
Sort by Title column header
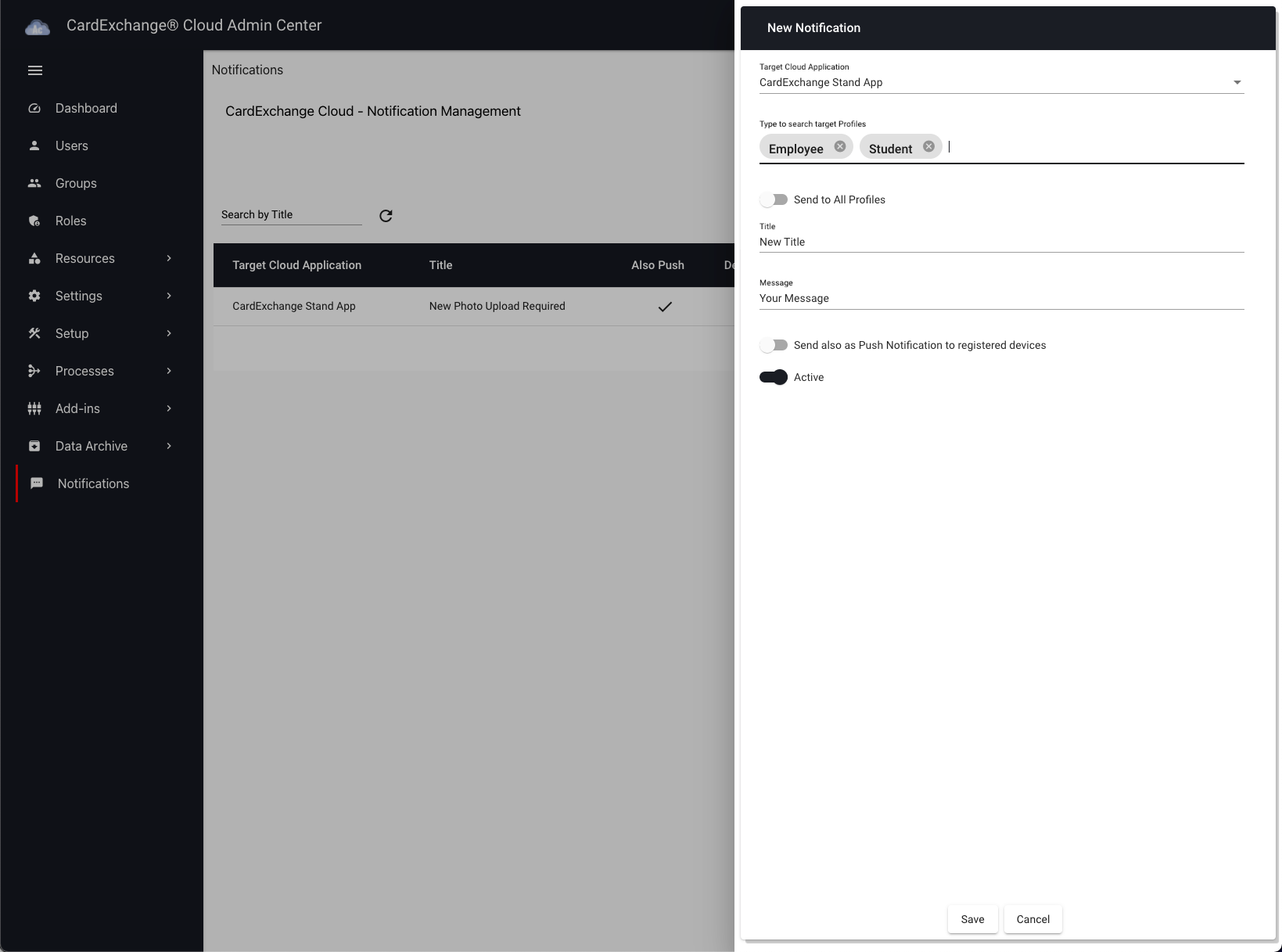click(440, 266)
